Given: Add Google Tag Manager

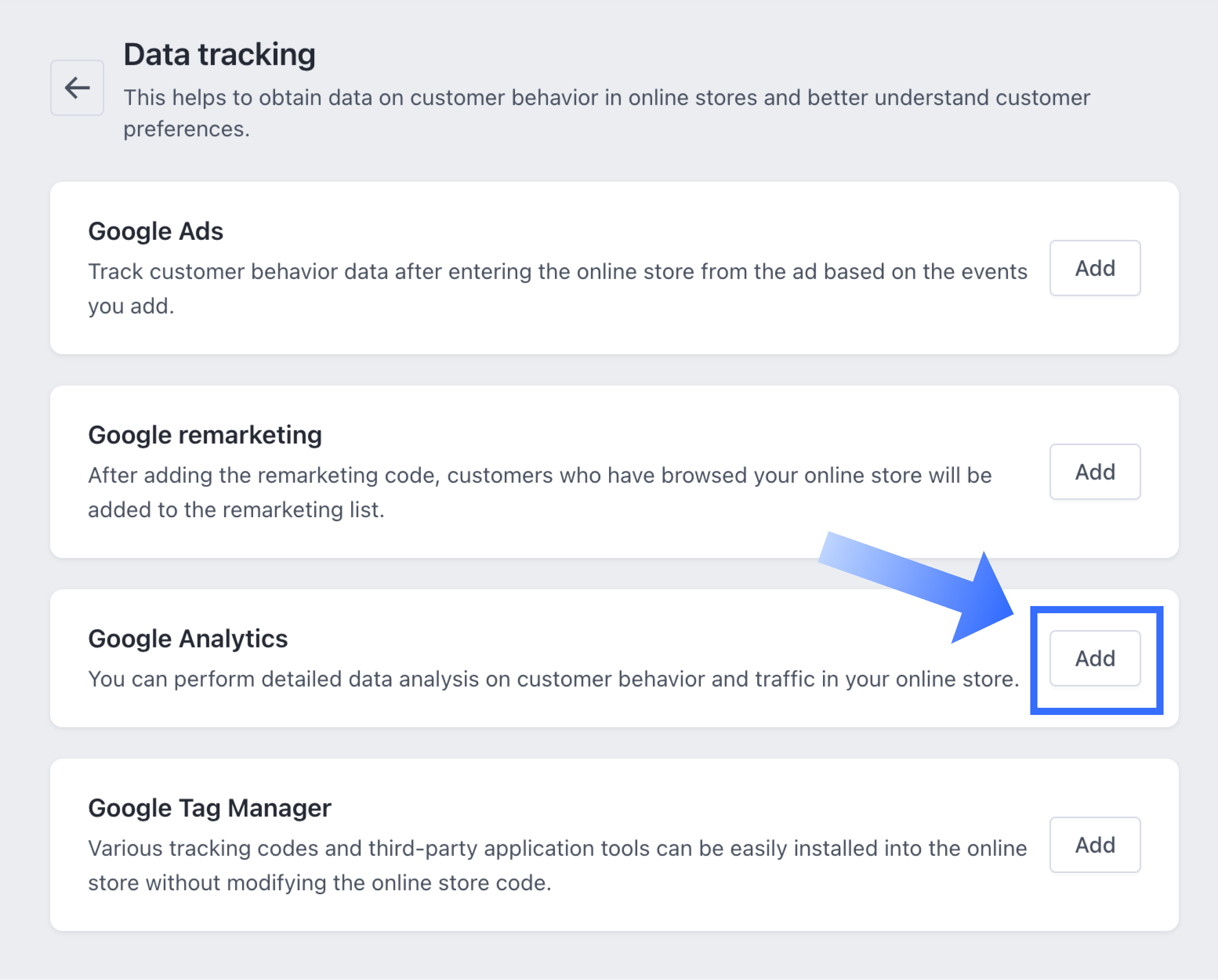Looking at the screenshot, I should click(1094, 845).
